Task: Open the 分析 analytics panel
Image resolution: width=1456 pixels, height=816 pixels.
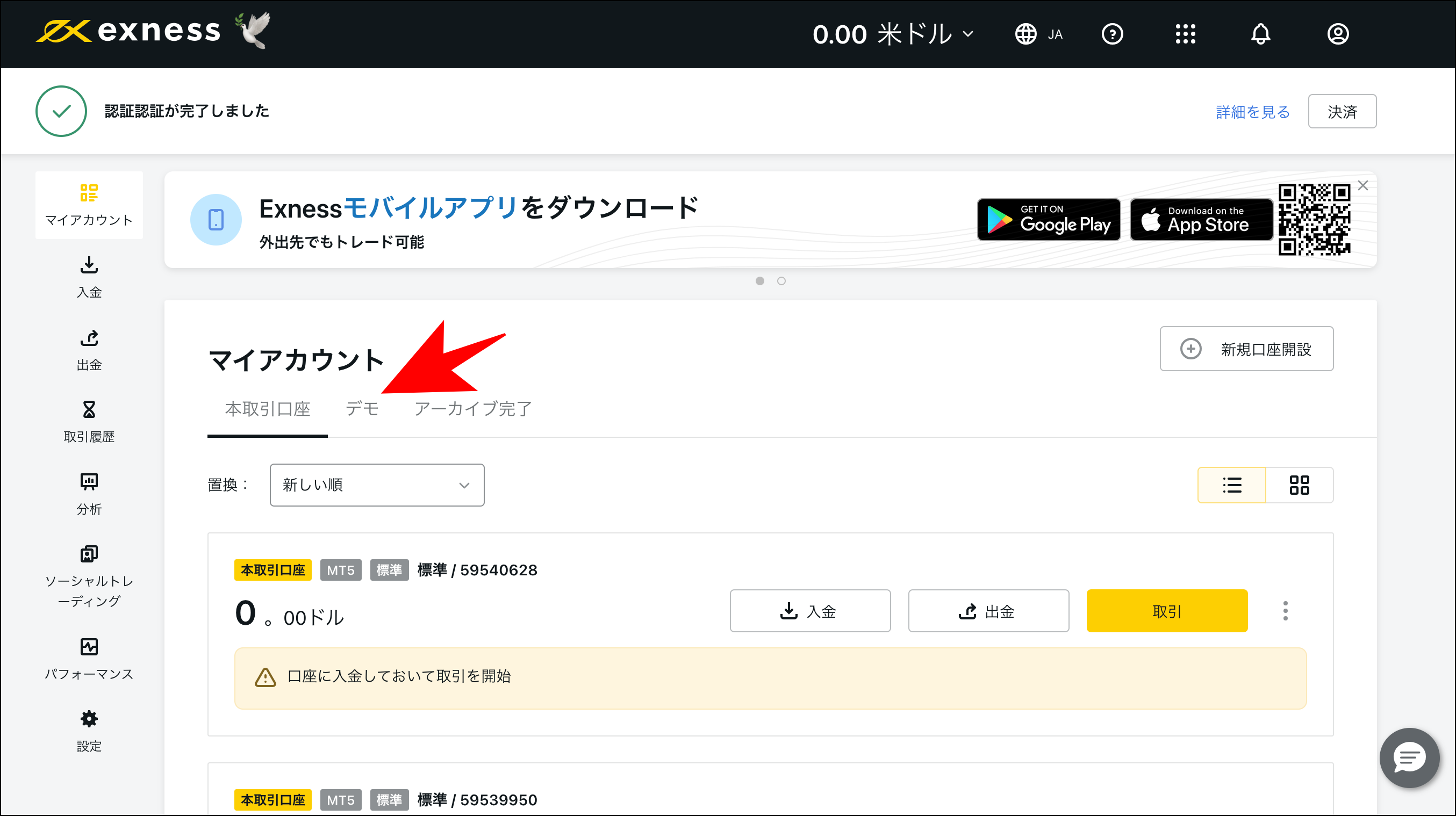Action: [89, 493]
